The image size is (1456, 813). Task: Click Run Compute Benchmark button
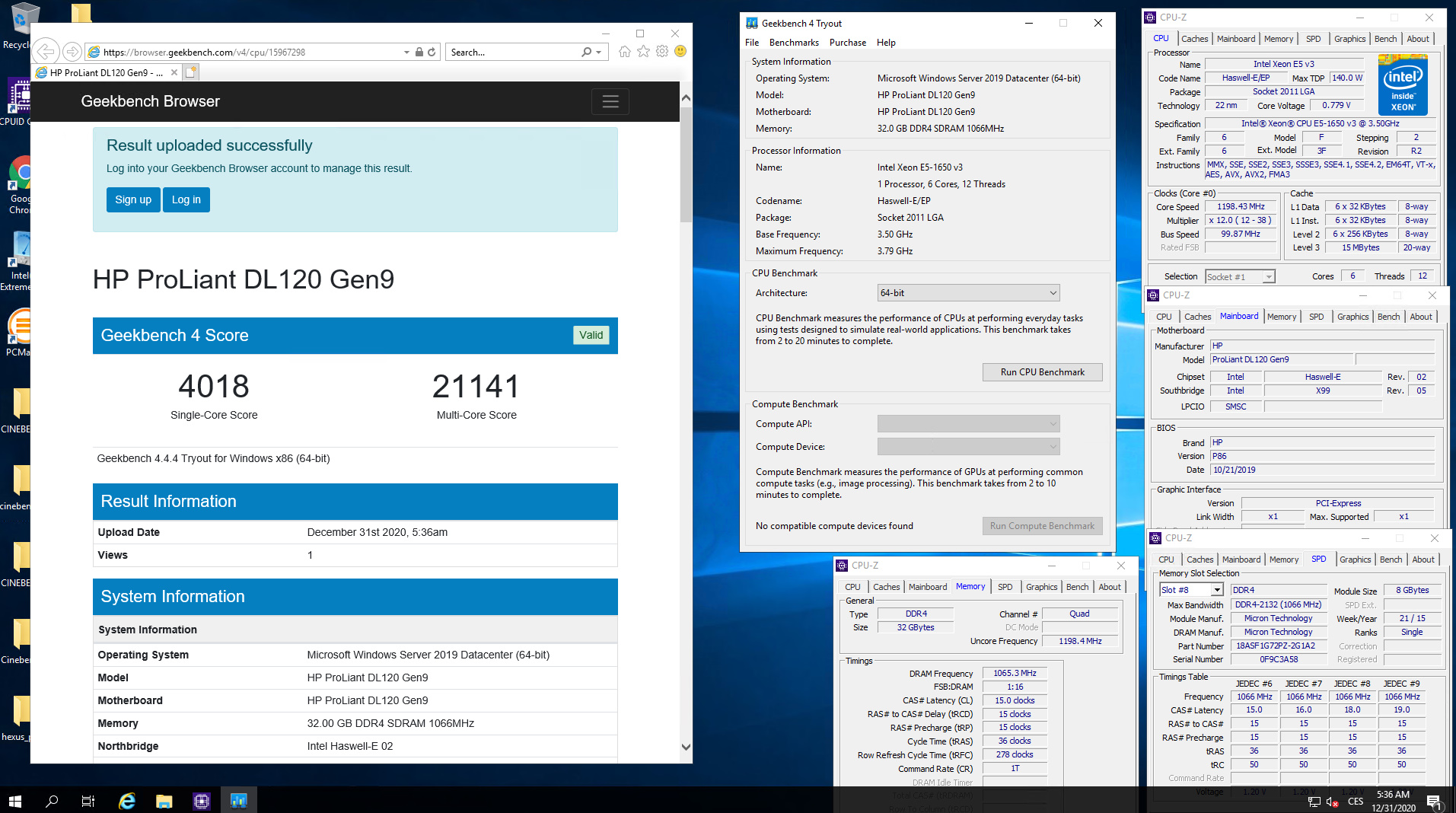[x=1042, y=526]
